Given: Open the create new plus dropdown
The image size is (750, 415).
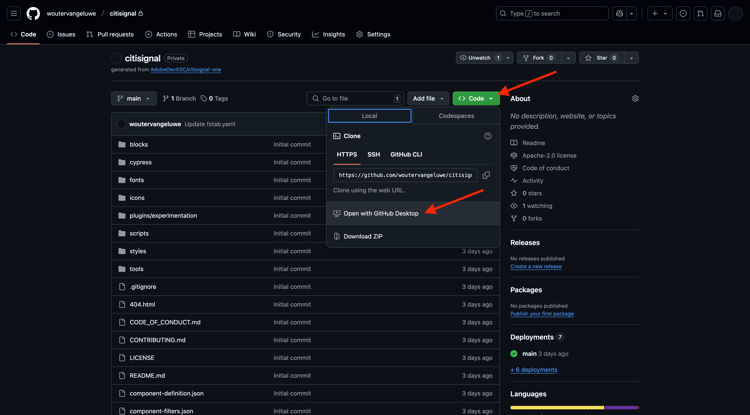Looking at the screenshot, I should (660, 13).
